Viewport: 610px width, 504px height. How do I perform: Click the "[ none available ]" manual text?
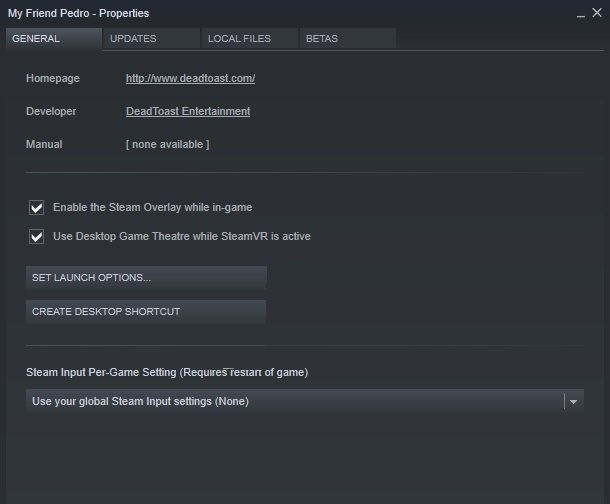click(167, 144)
